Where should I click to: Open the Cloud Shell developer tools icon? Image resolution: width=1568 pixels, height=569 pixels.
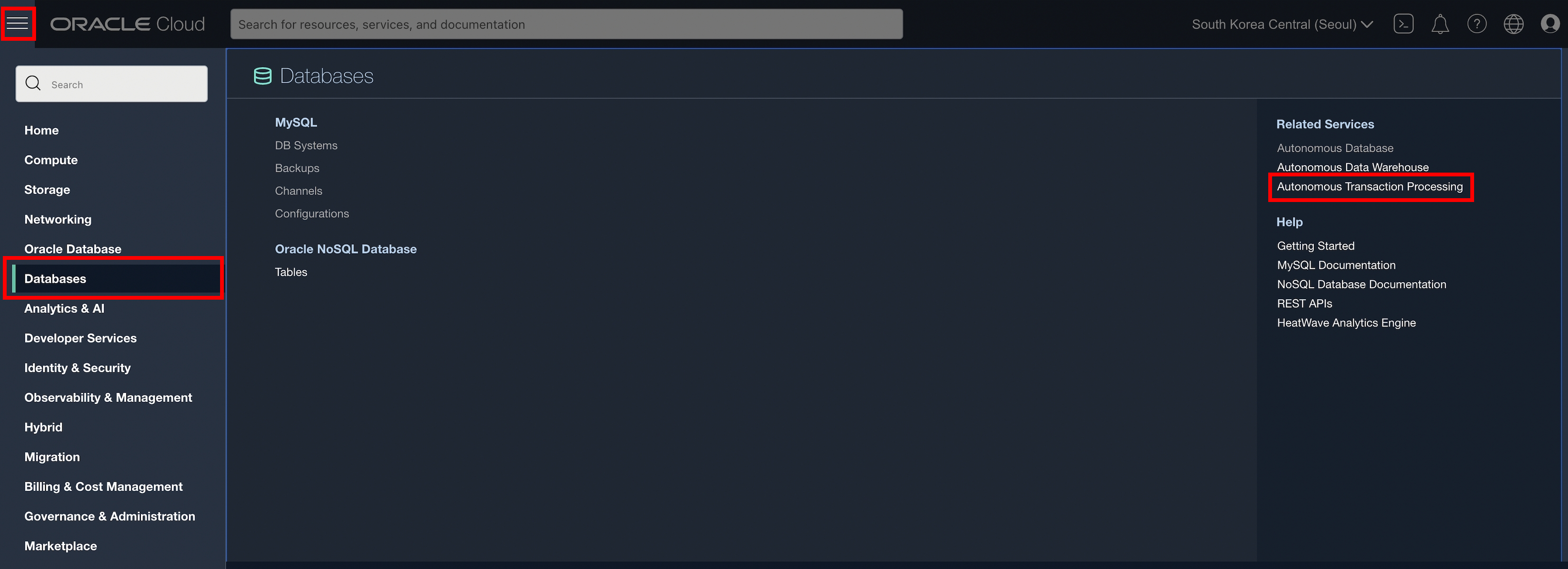tap(1403, 24)
